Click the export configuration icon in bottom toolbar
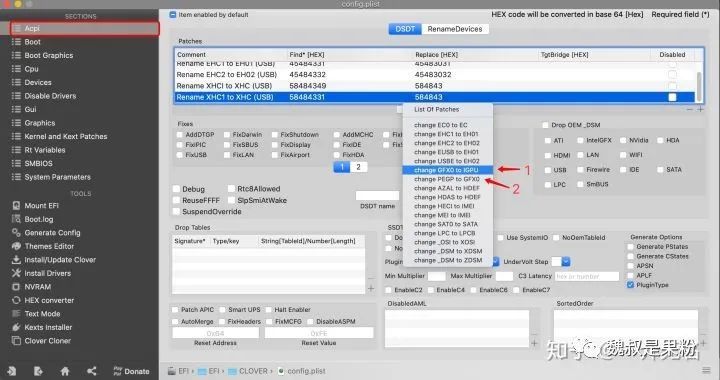This screenshot has height=380, width=720. (38, 371)
